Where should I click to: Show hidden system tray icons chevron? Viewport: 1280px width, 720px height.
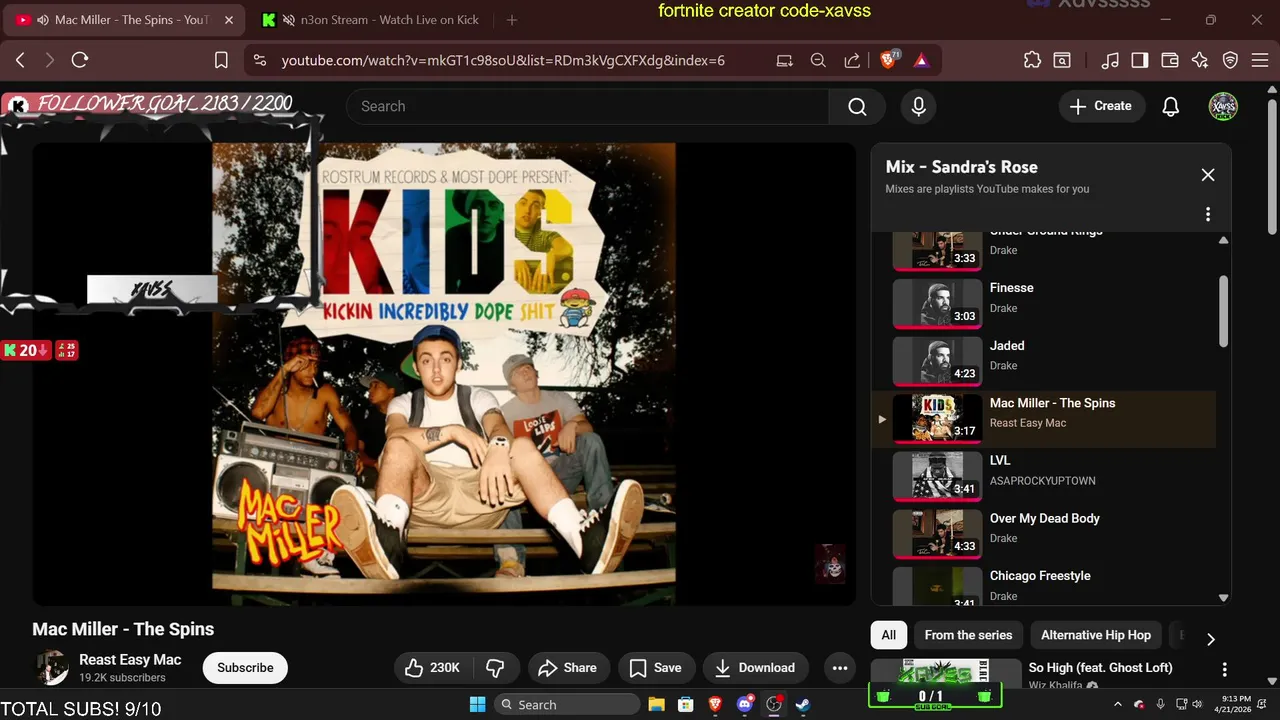click(x=1116, y=704)
